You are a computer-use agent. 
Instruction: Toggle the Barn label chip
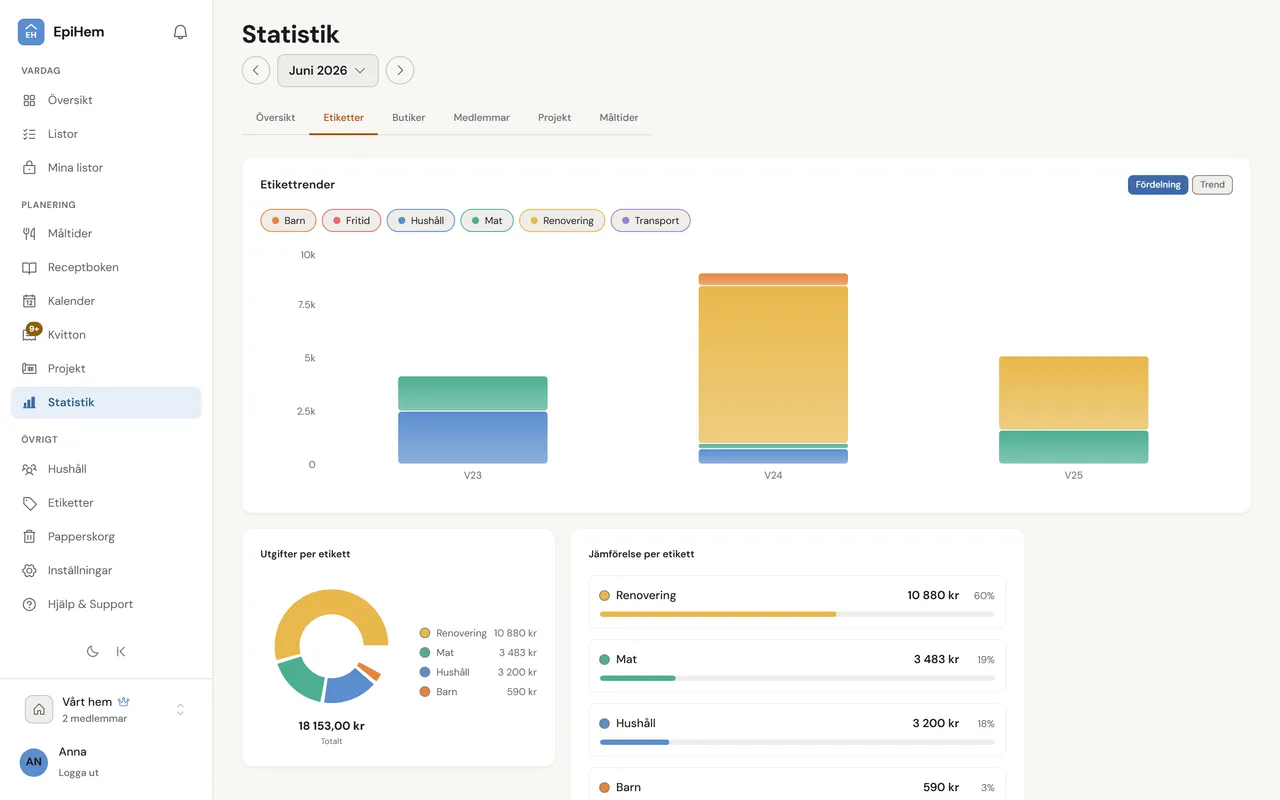tap(288, 221)
